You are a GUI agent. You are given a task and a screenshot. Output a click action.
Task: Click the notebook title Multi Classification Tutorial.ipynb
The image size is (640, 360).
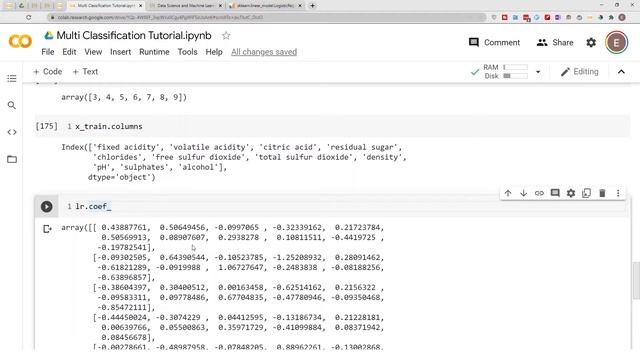[x=134, y=36]
